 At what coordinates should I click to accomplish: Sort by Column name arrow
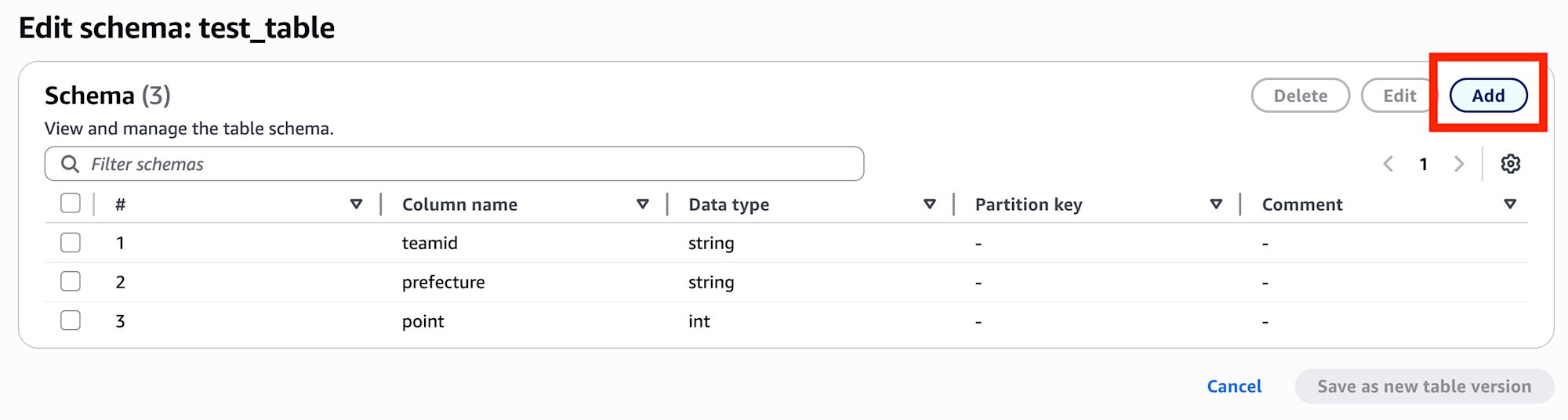point(643,205)
